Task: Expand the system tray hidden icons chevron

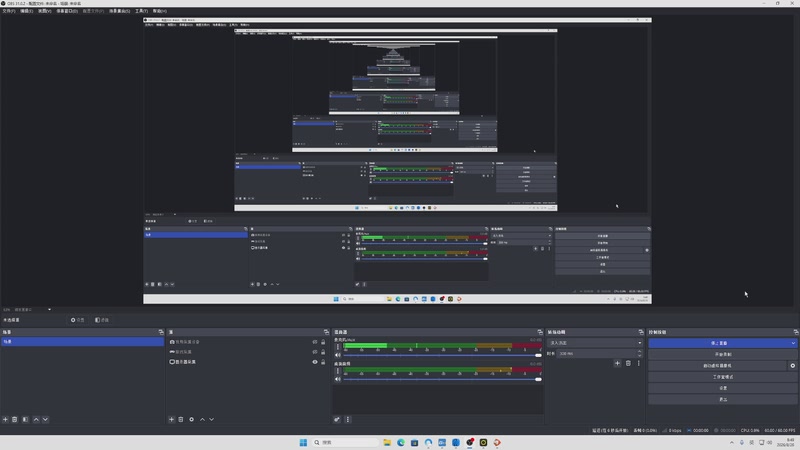Action: 732,442
